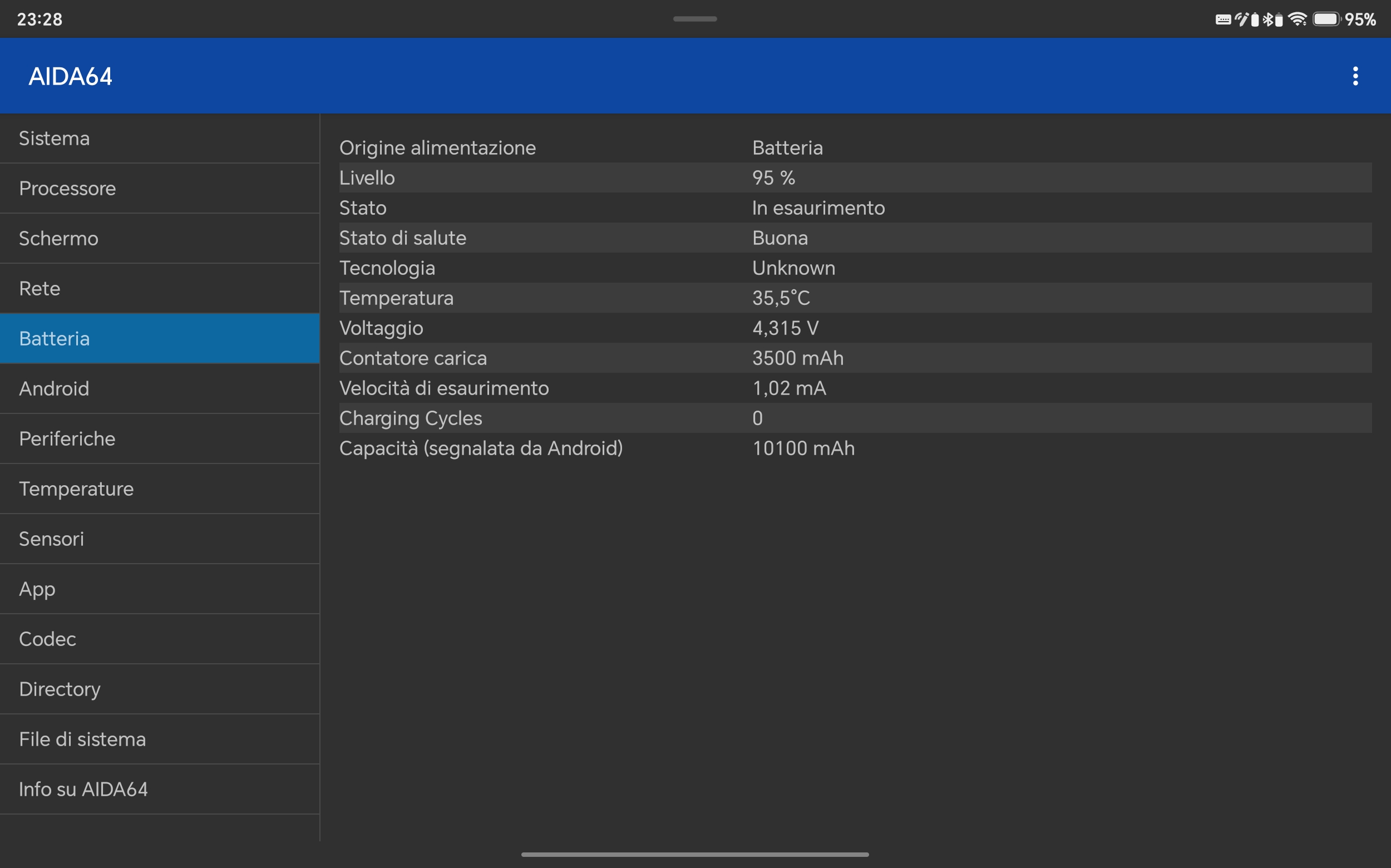
Task: Select the Charging Cycles label
Action: point(411,418)
